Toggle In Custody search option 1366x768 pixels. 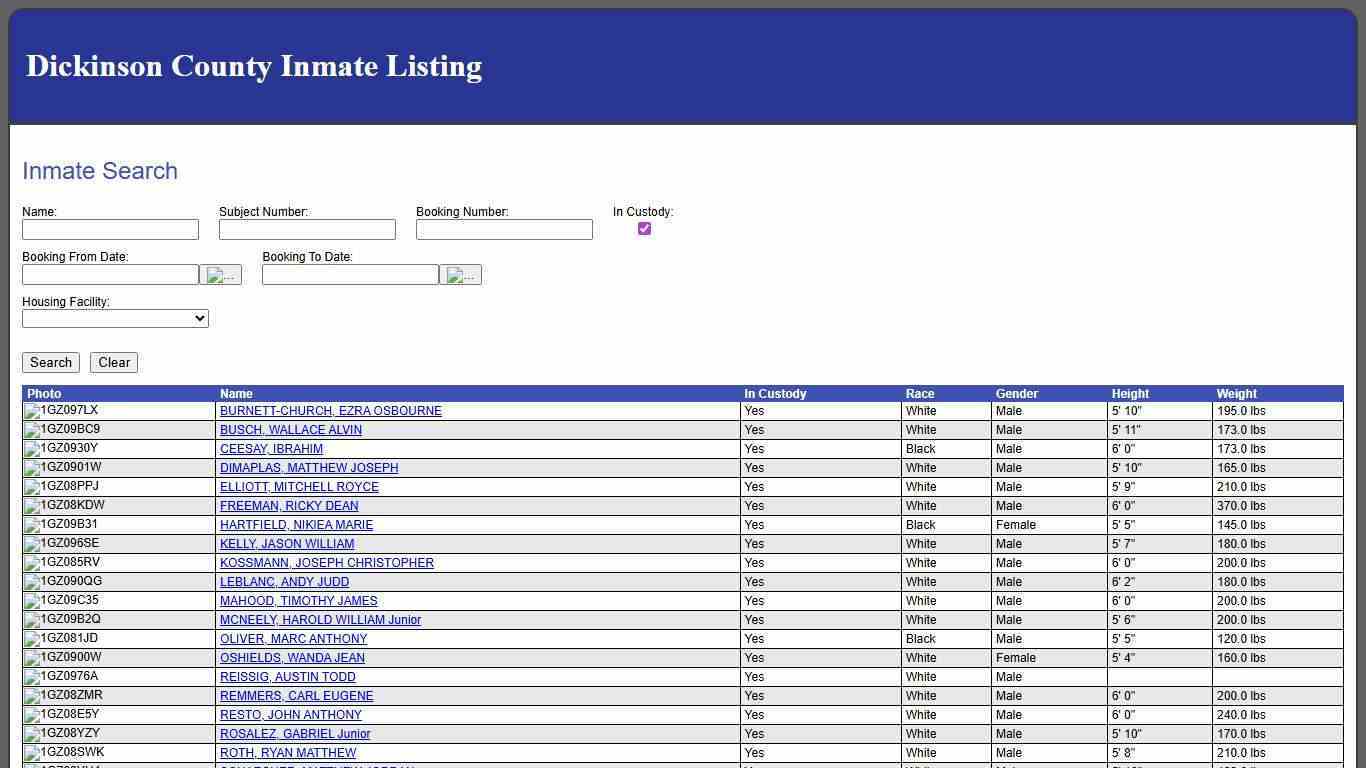644,228
